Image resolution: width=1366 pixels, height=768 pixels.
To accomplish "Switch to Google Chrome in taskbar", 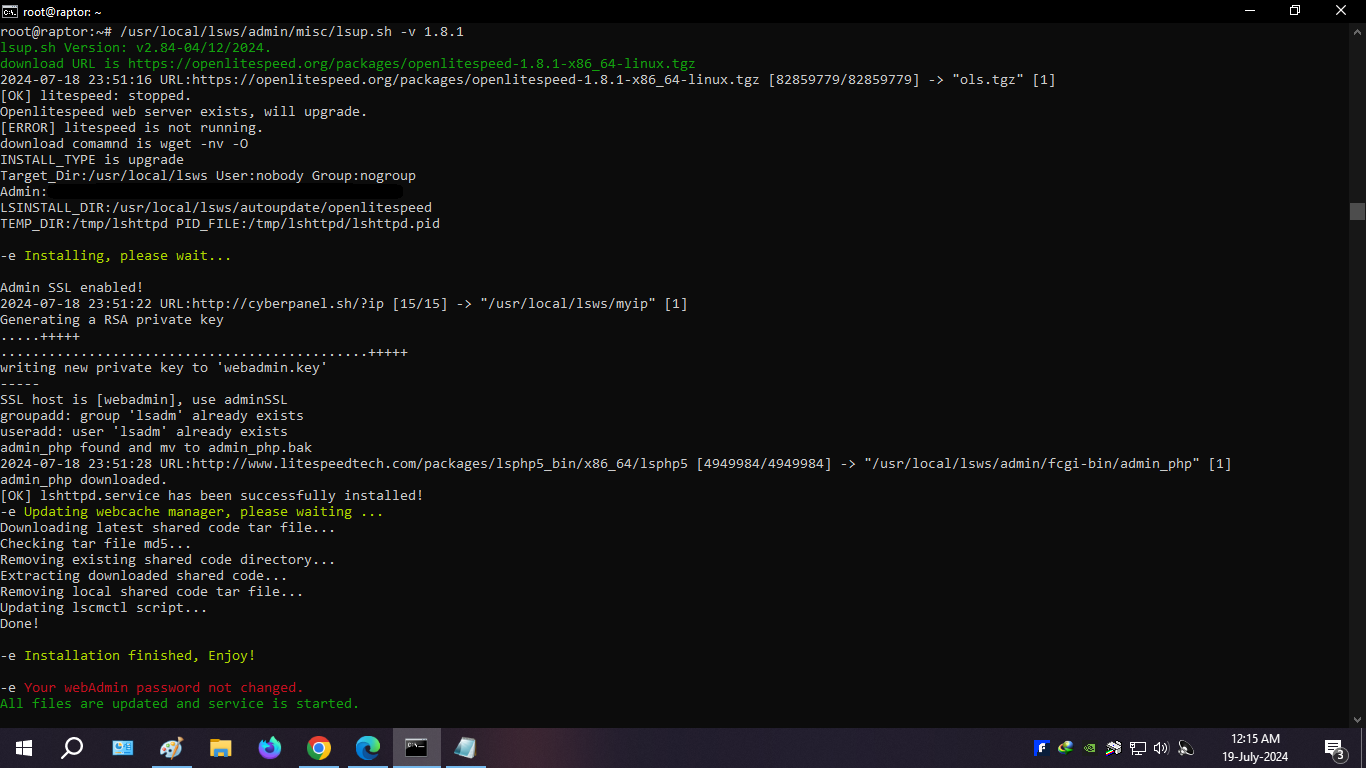I will (319, 748).
